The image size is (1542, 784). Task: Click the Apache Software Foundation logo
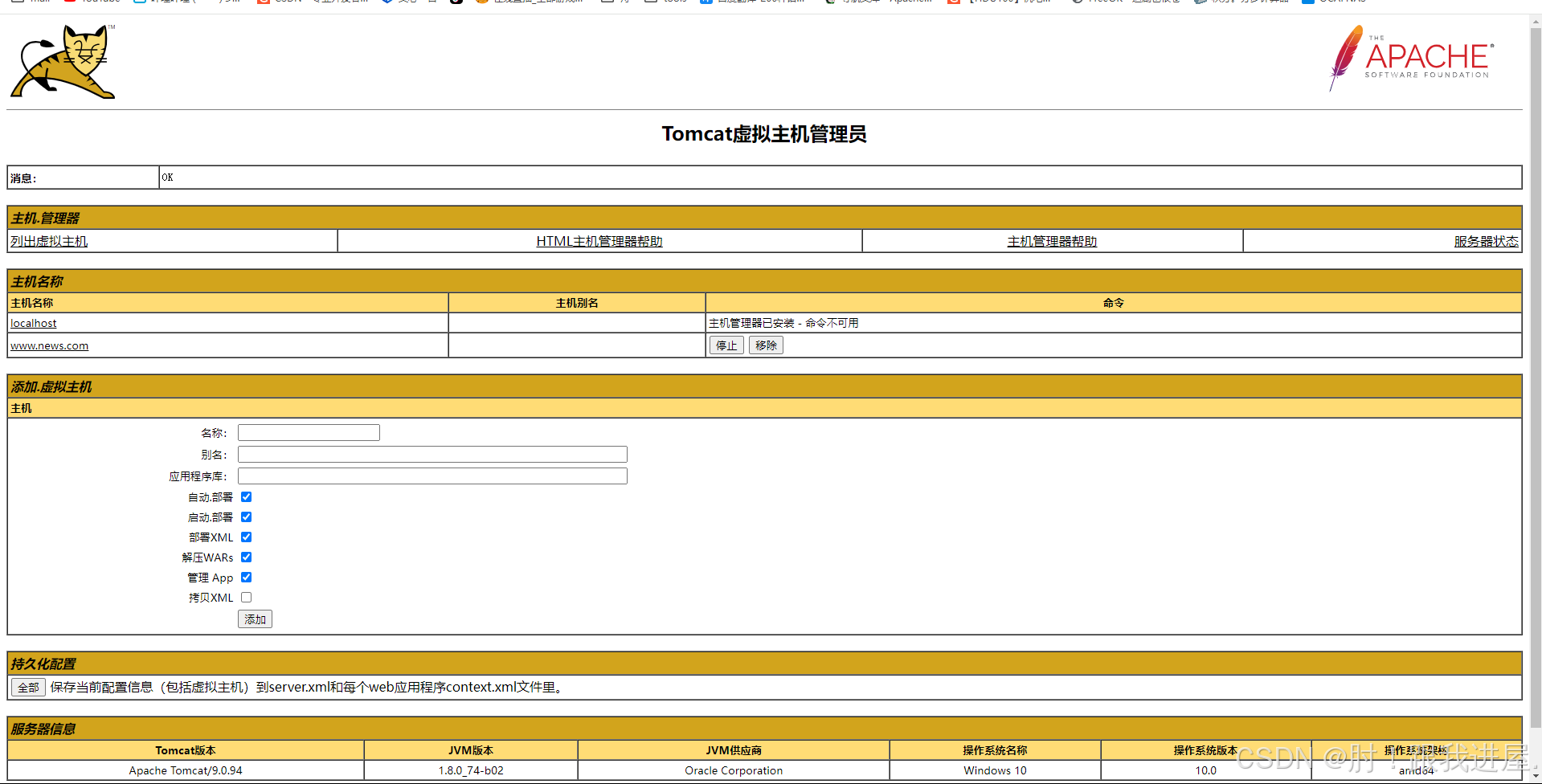(x=1412, y=58)
